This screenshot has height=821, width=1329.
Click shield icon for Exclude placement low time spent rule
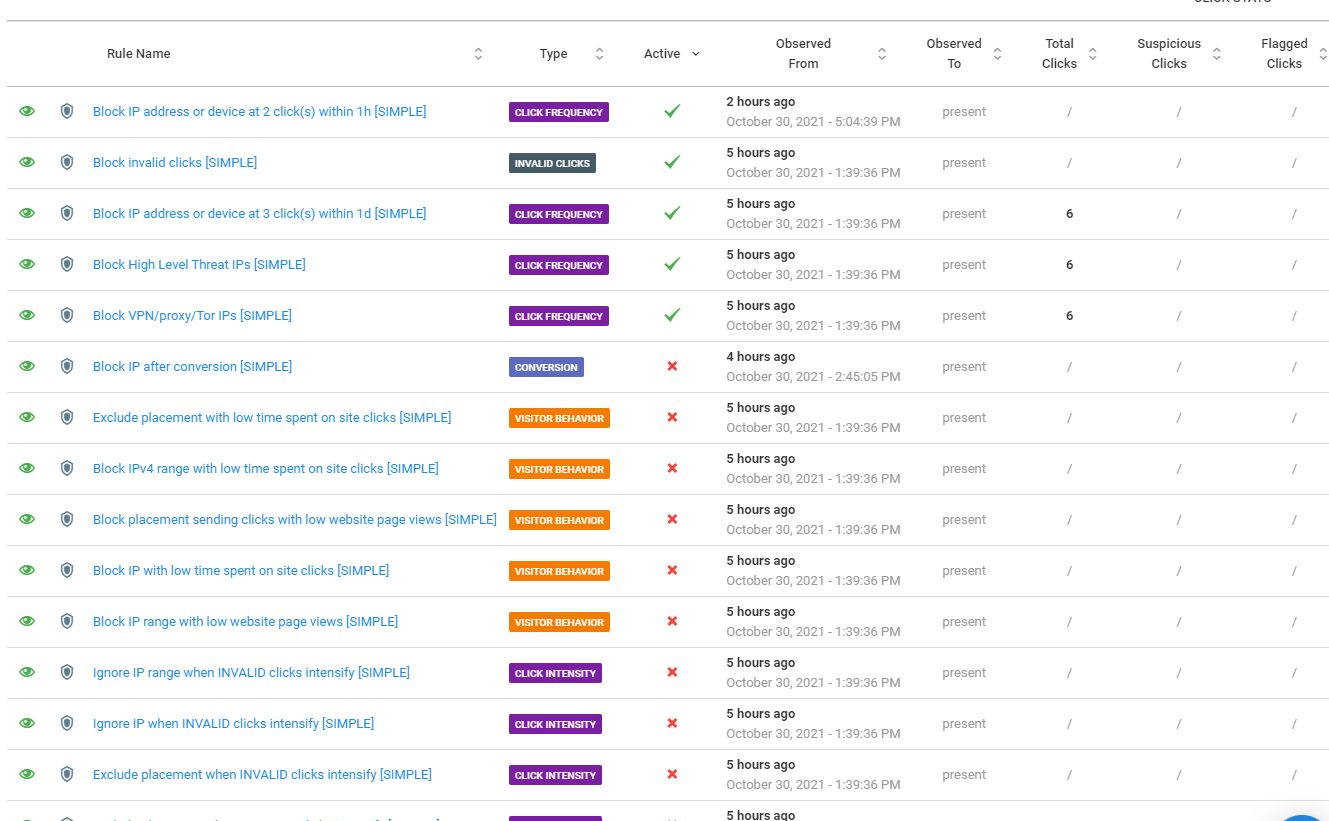[67, 417]
